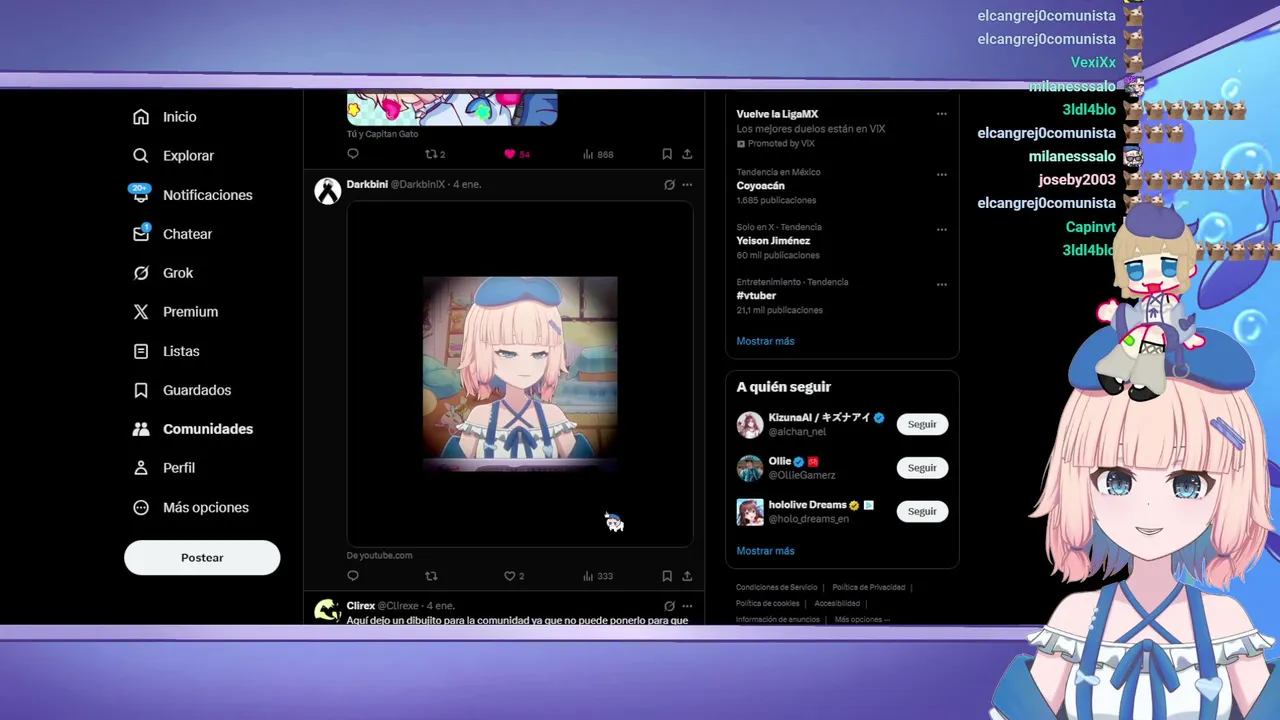Open more options on Clirex post
Screen dimensions: 1280x720
coord(687,606)
